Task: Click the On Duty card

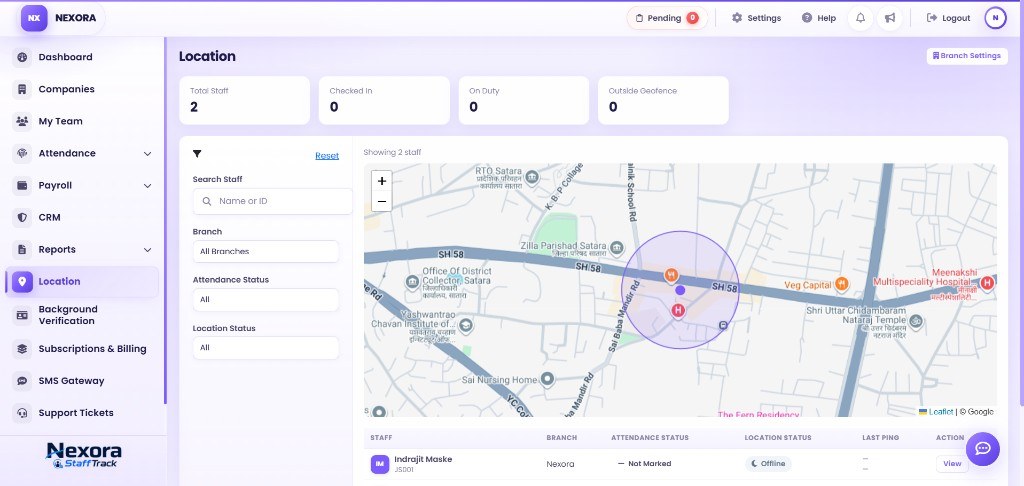Action: pos(524,100)
